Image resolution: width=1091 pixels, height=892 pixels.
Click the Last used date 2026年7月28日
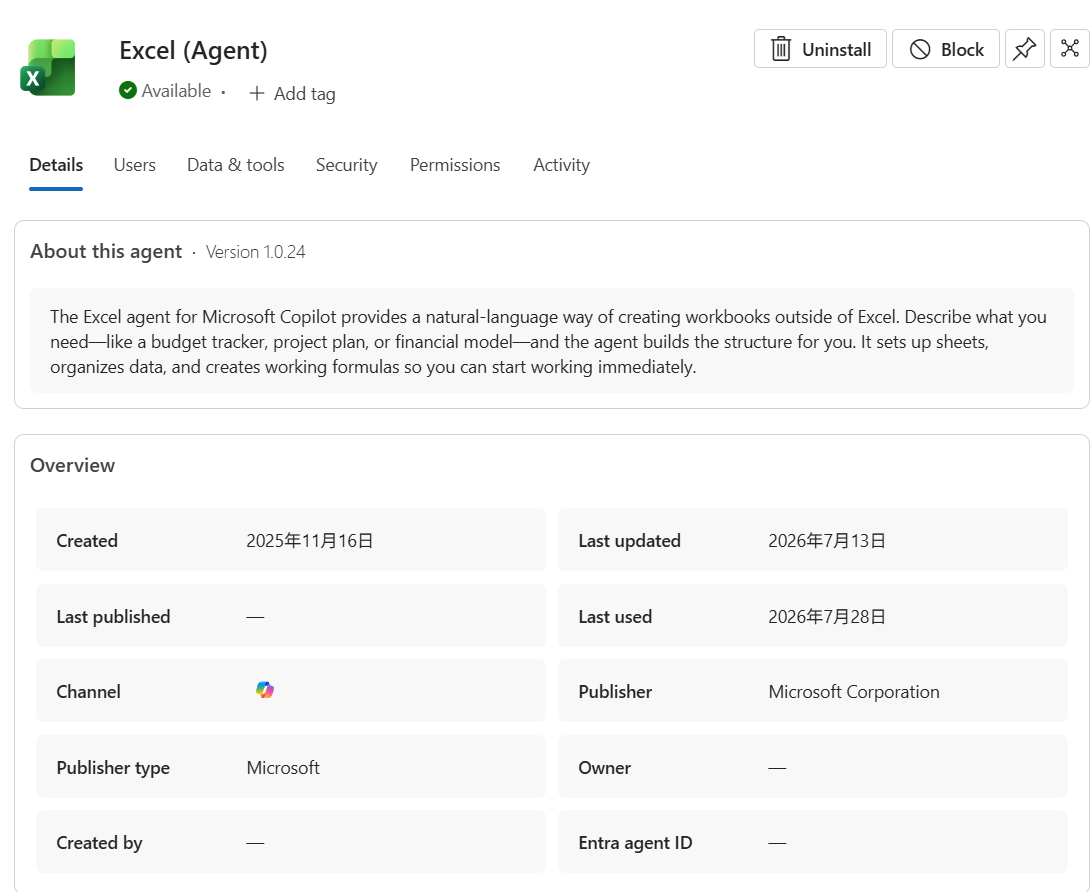coord(827,616)
